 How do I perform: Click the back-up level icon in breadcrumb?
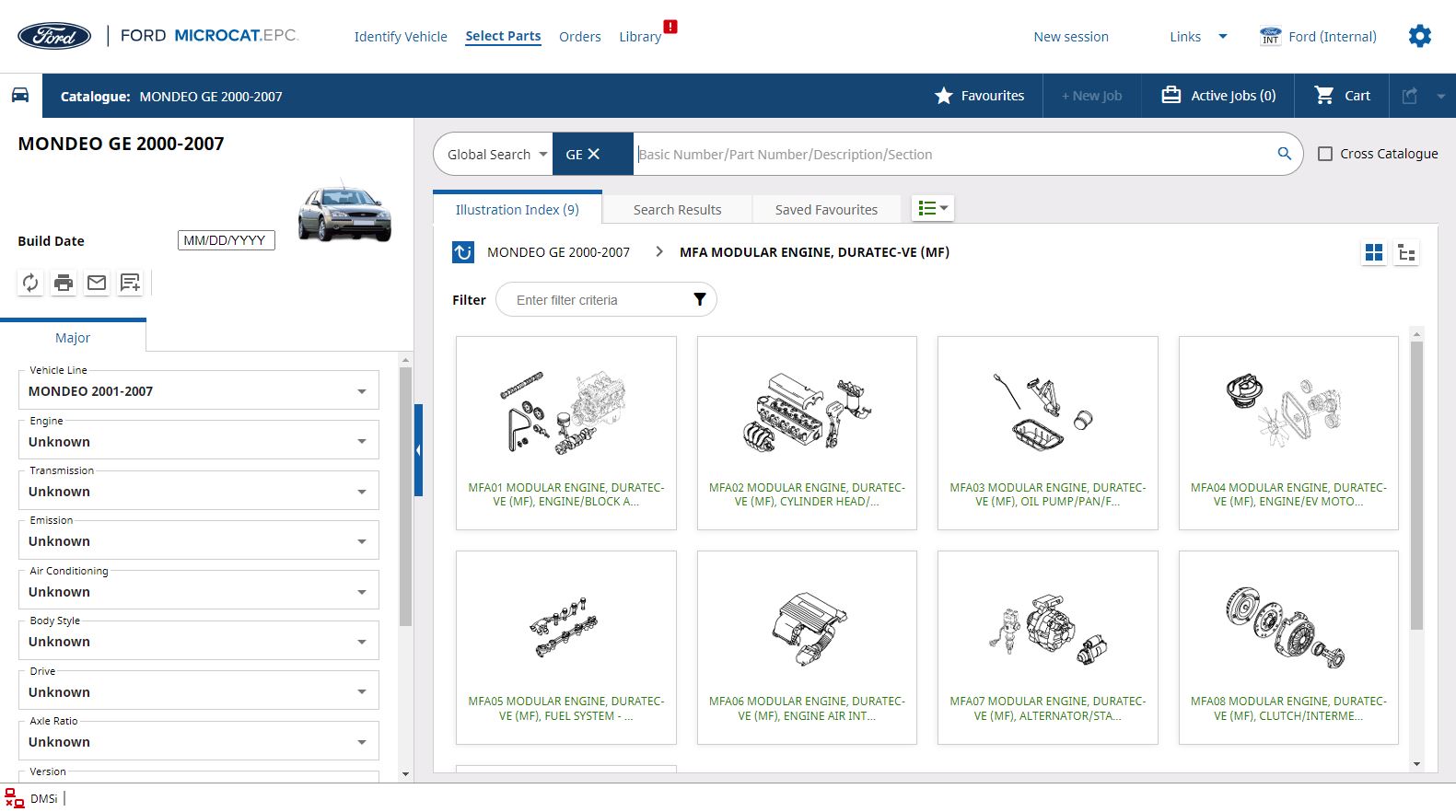click(463, 252)
